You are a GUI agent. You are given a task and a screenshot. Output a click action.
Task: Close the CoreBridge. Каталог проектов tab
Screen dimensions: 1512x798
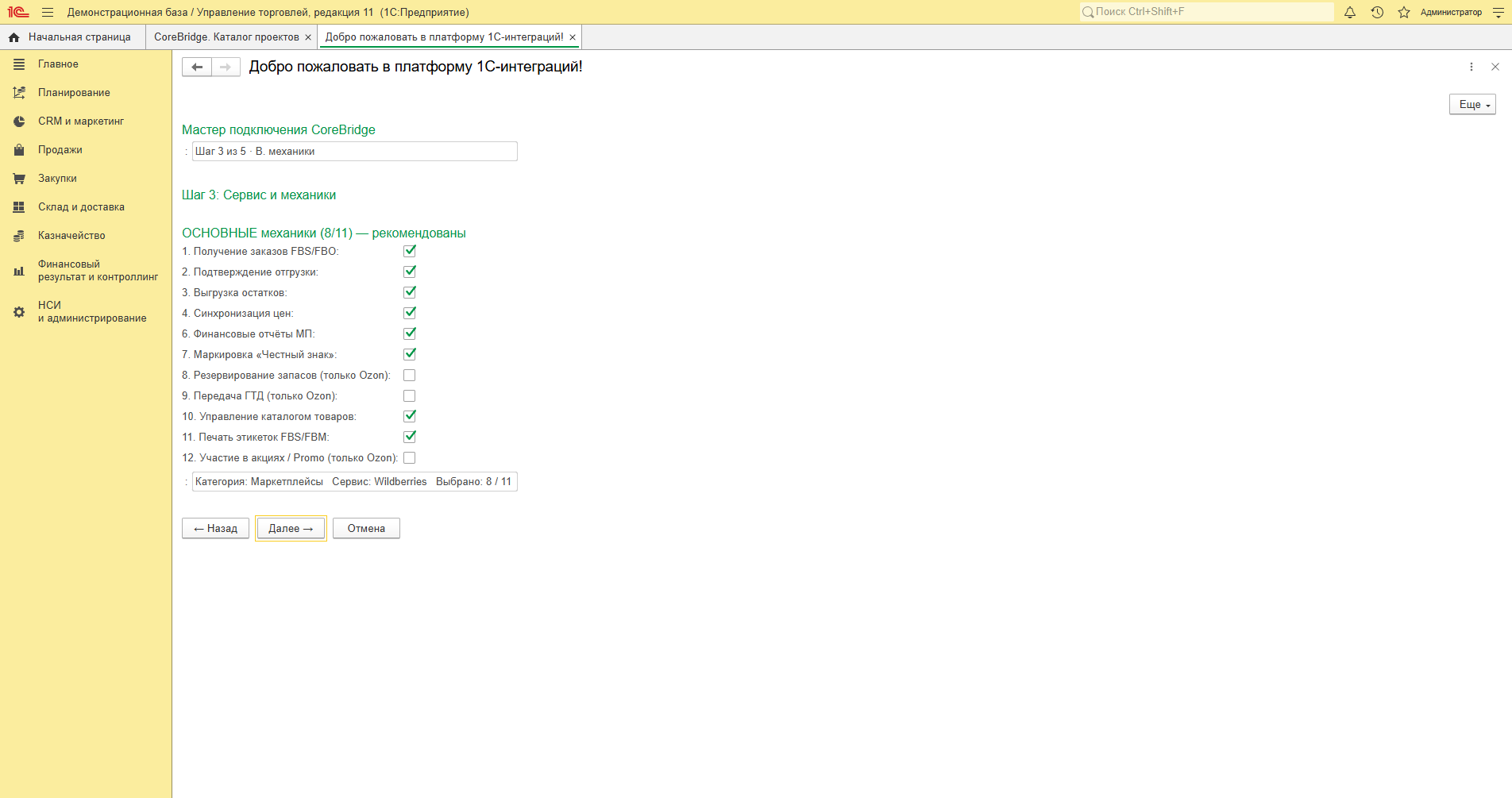point(308,37)
